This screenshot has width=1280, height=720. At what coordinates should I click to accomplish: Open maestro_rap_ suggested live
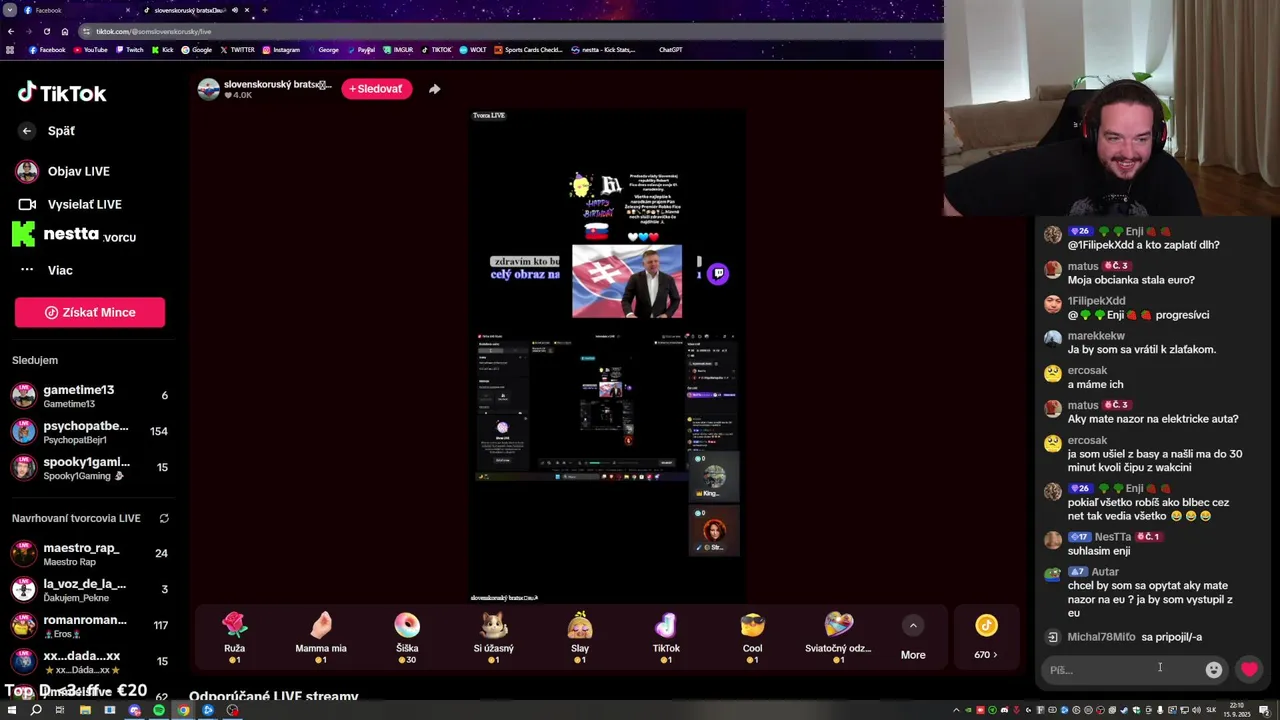pos(90,554)
